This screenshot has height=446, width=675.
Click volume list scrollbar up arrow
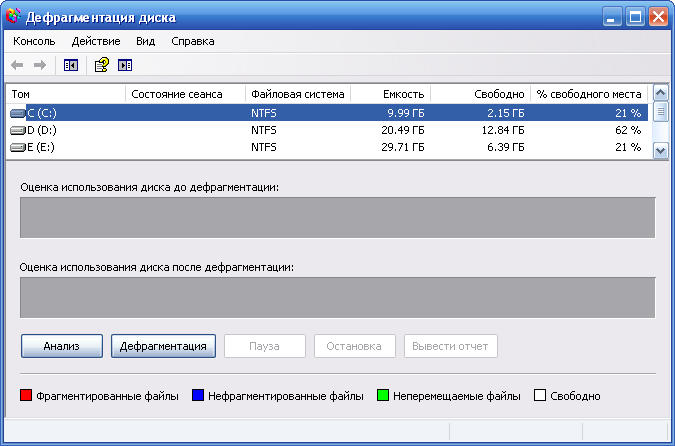[661, 93]
